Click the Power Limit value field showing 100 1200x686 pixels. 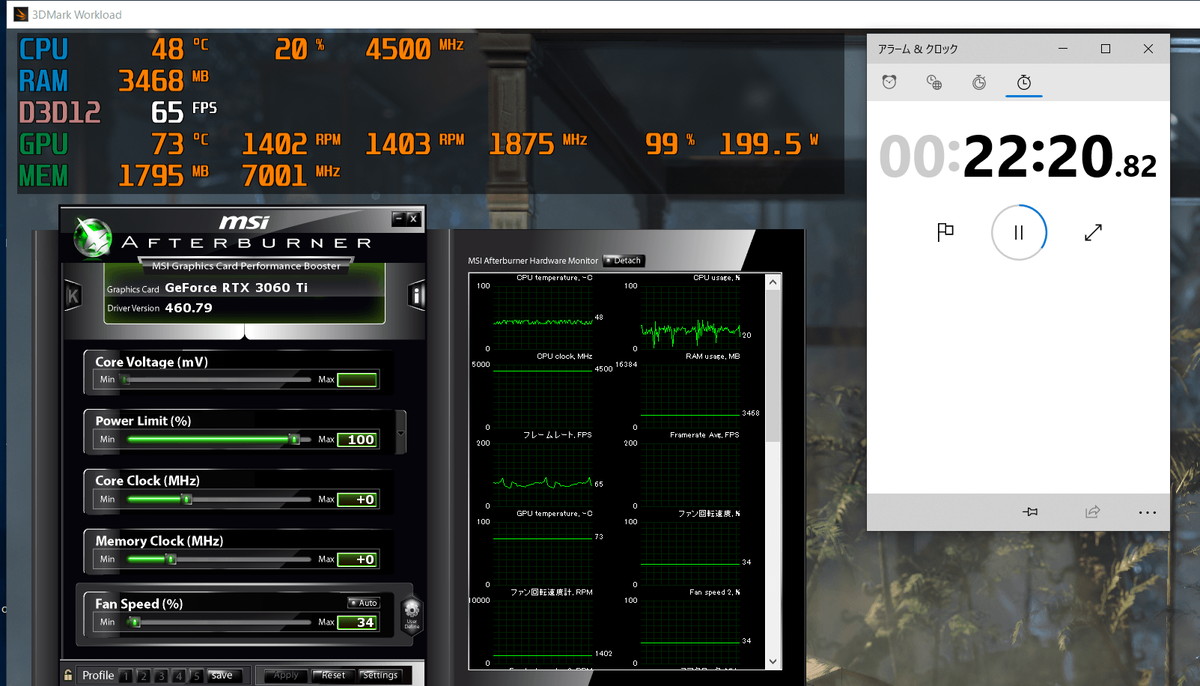tap(357, 440)
